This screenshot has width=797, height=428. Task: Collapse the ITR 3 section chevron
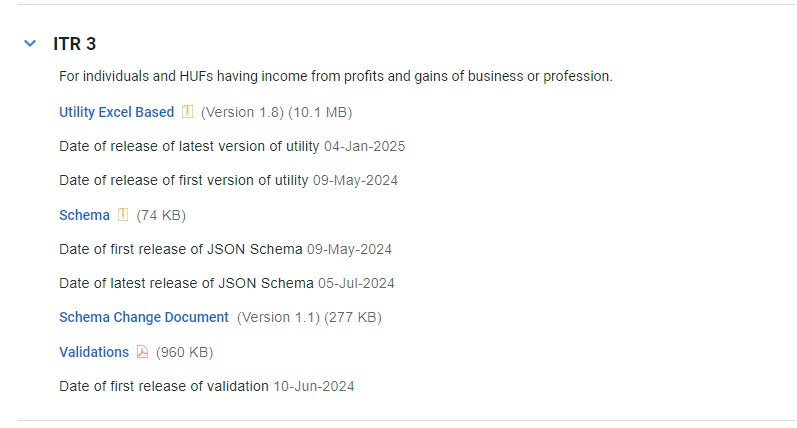pos(29,44)
